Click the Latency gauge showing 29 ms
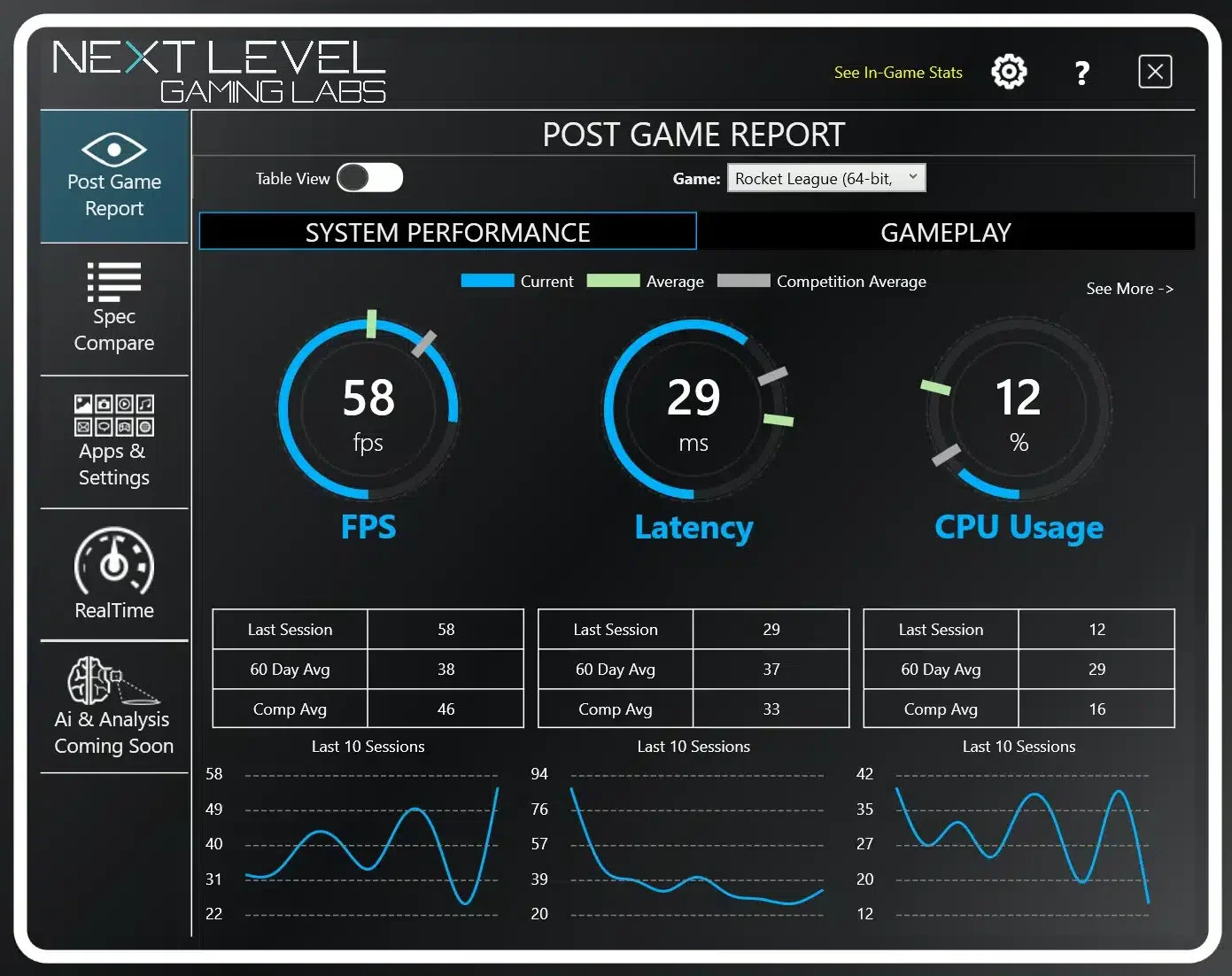This screenshot has height=976, width=1232. coord(693,409)
